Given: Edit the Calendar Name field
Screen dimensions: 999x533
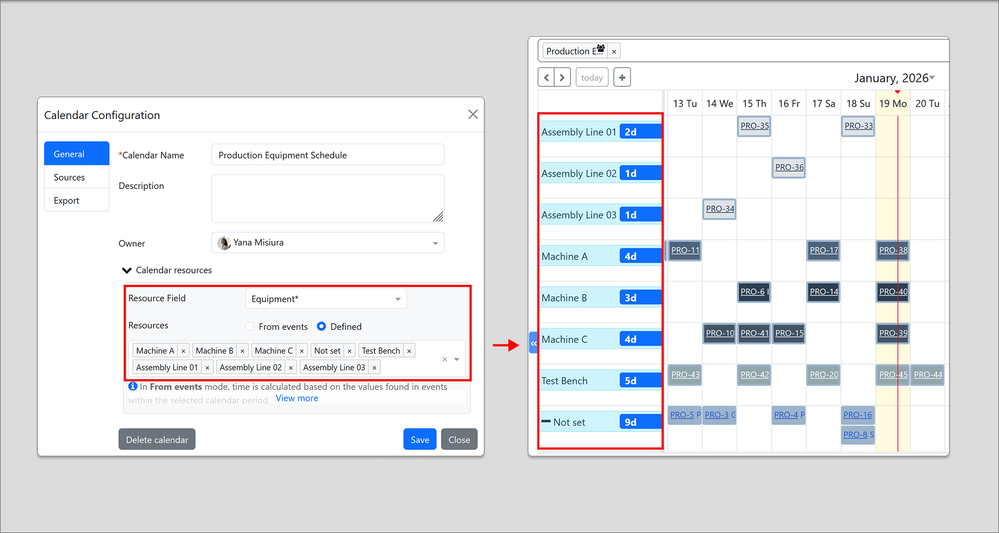Looking at the screenshot, I should tap(327, 155).
